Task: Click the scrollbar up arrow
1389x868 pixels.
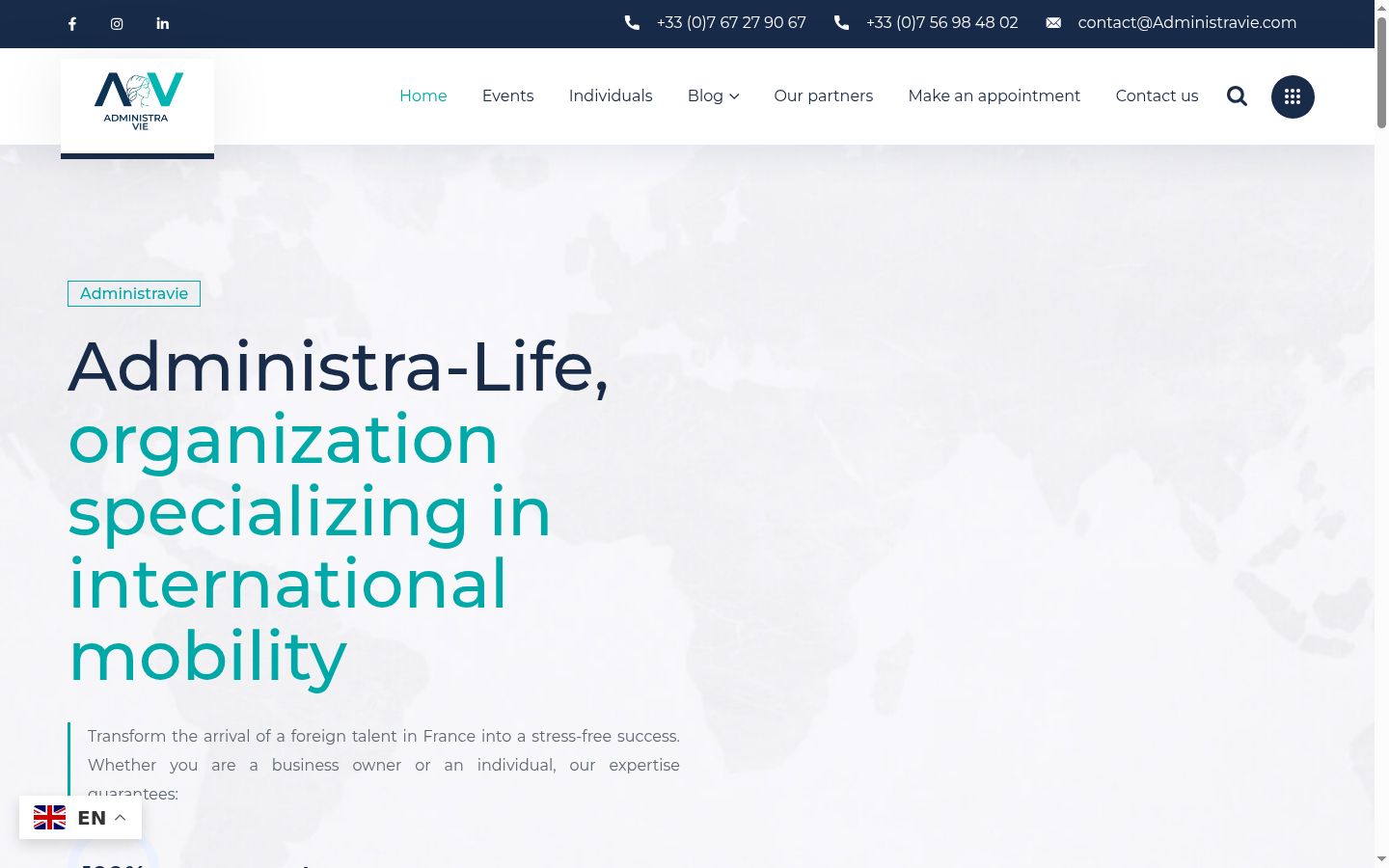Action: [x=1381, y=7]
